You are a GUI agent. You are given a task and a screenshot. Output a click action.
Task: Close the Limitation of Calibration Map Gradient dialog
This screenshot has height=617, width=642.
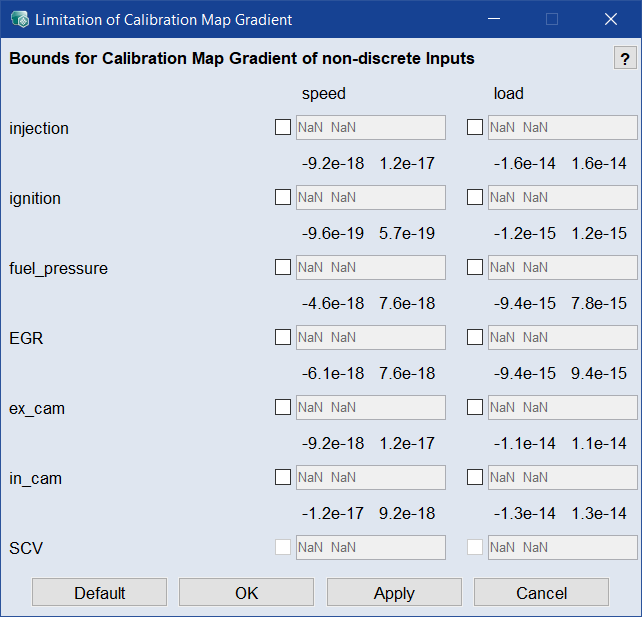click(610, 19)
